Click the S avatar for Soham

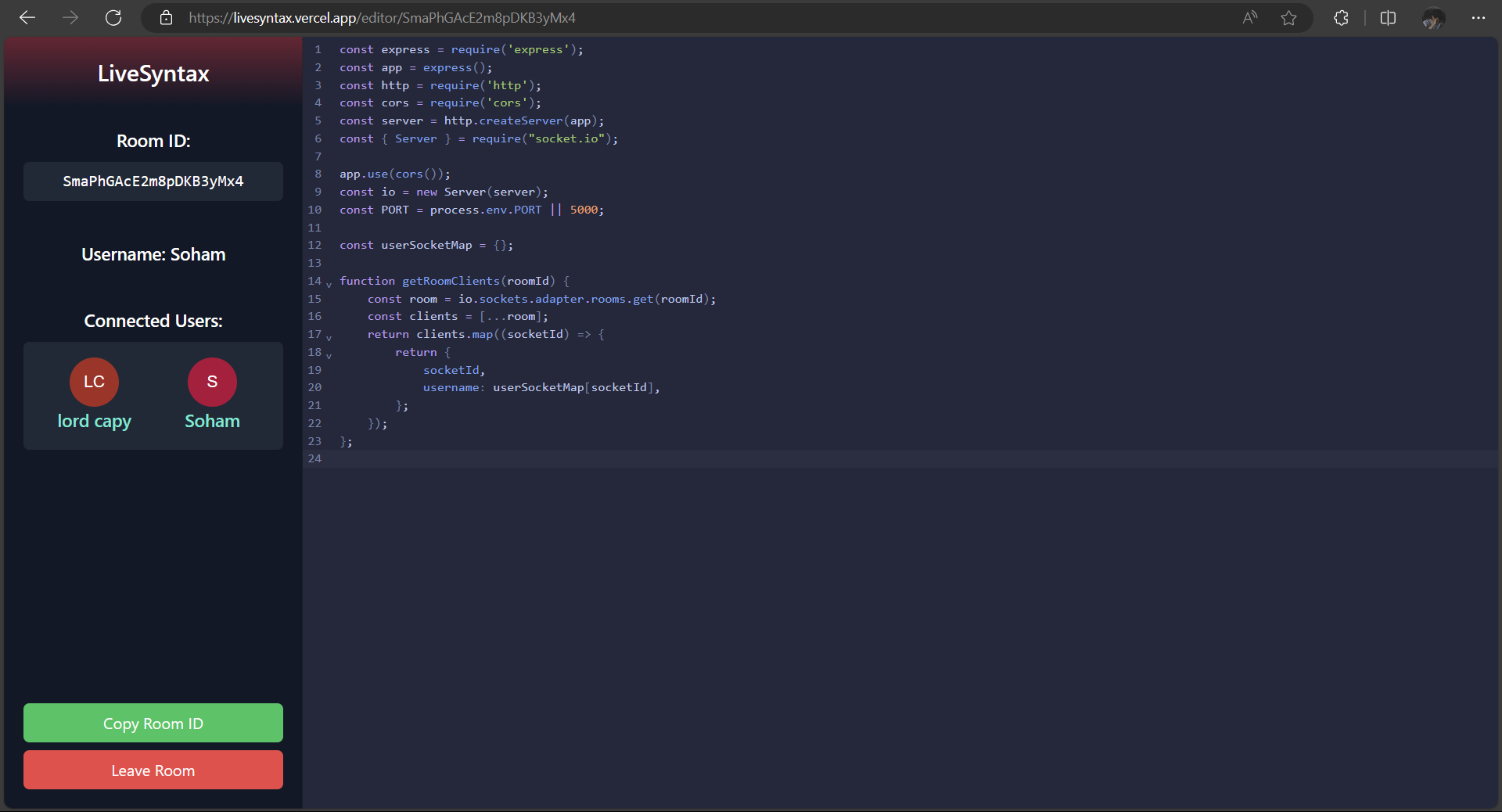tap(212, 382)
